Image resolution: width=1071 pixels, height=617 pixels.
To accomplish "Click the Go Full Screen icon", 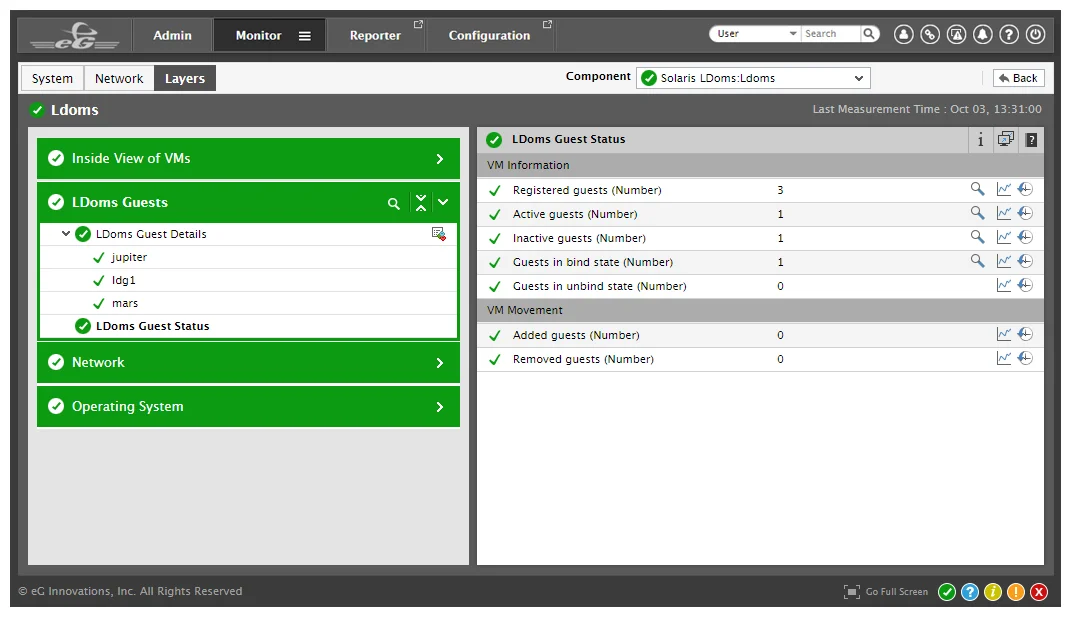I will (852, 592).
